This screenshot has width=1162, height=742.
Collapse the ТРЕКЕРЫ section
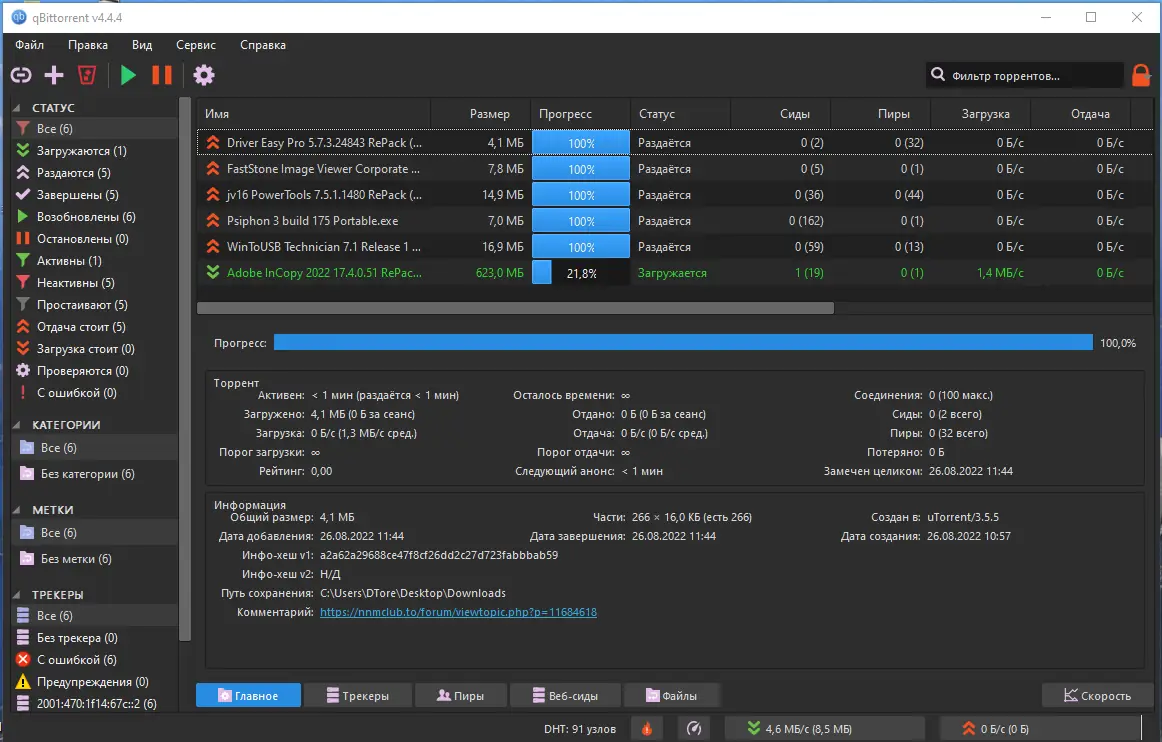[x=17, y=594]
